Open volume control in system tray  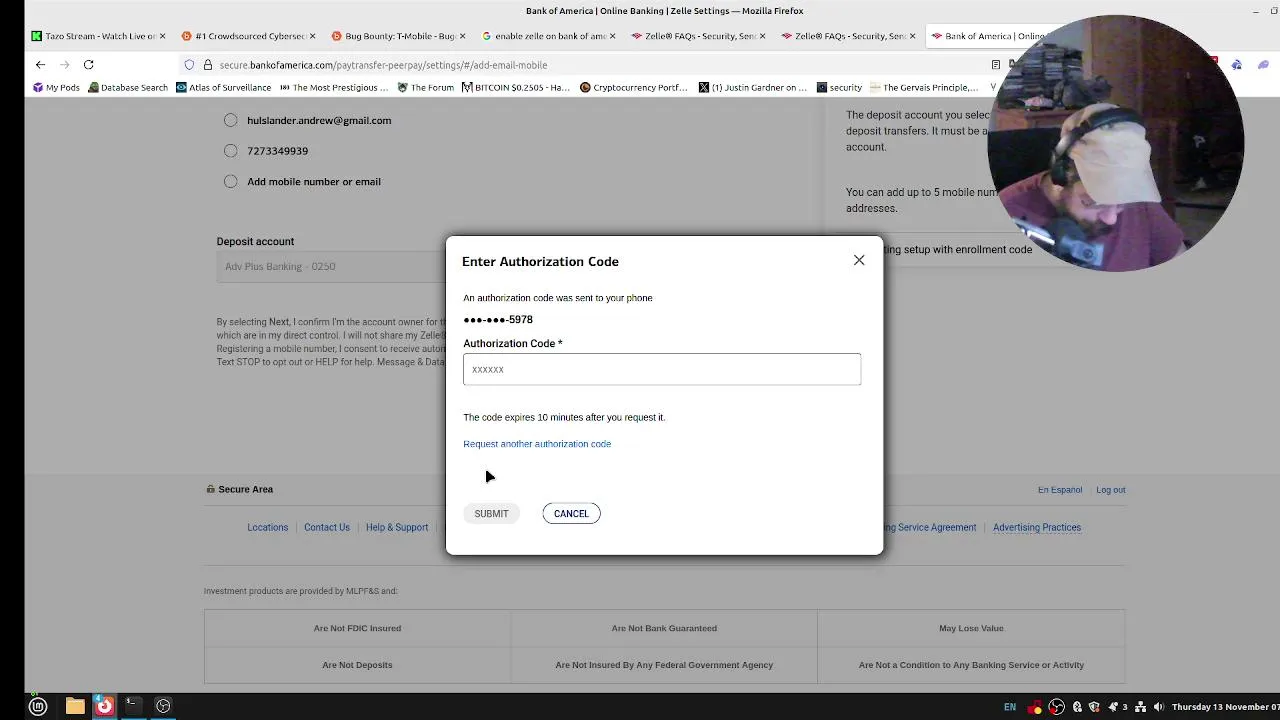click(1159, 707)
